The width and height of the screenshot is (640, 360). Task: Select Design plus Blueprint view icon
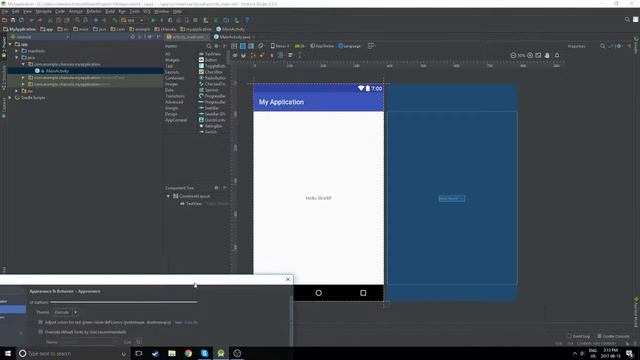251,46
